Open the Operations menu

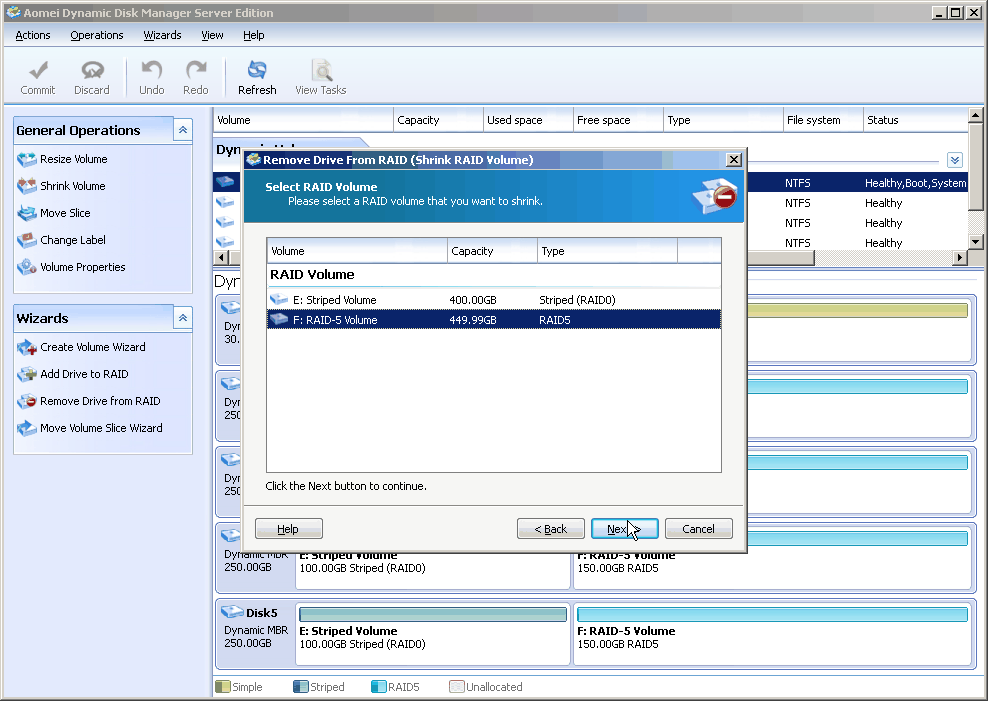97,35
